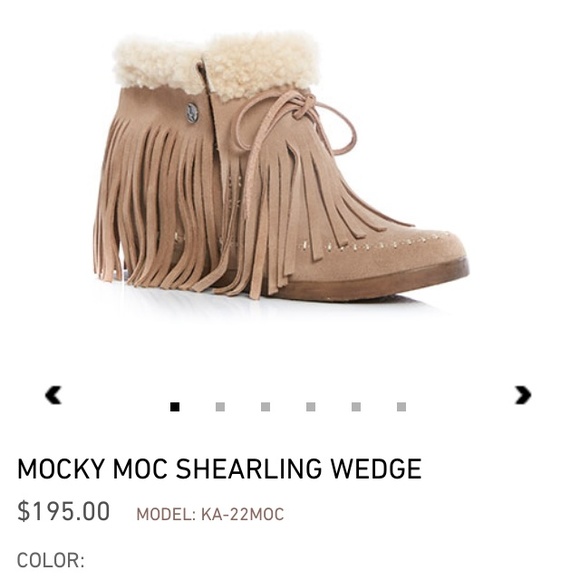
Task: Select the first active carousel dot
Action: point(175,407)
